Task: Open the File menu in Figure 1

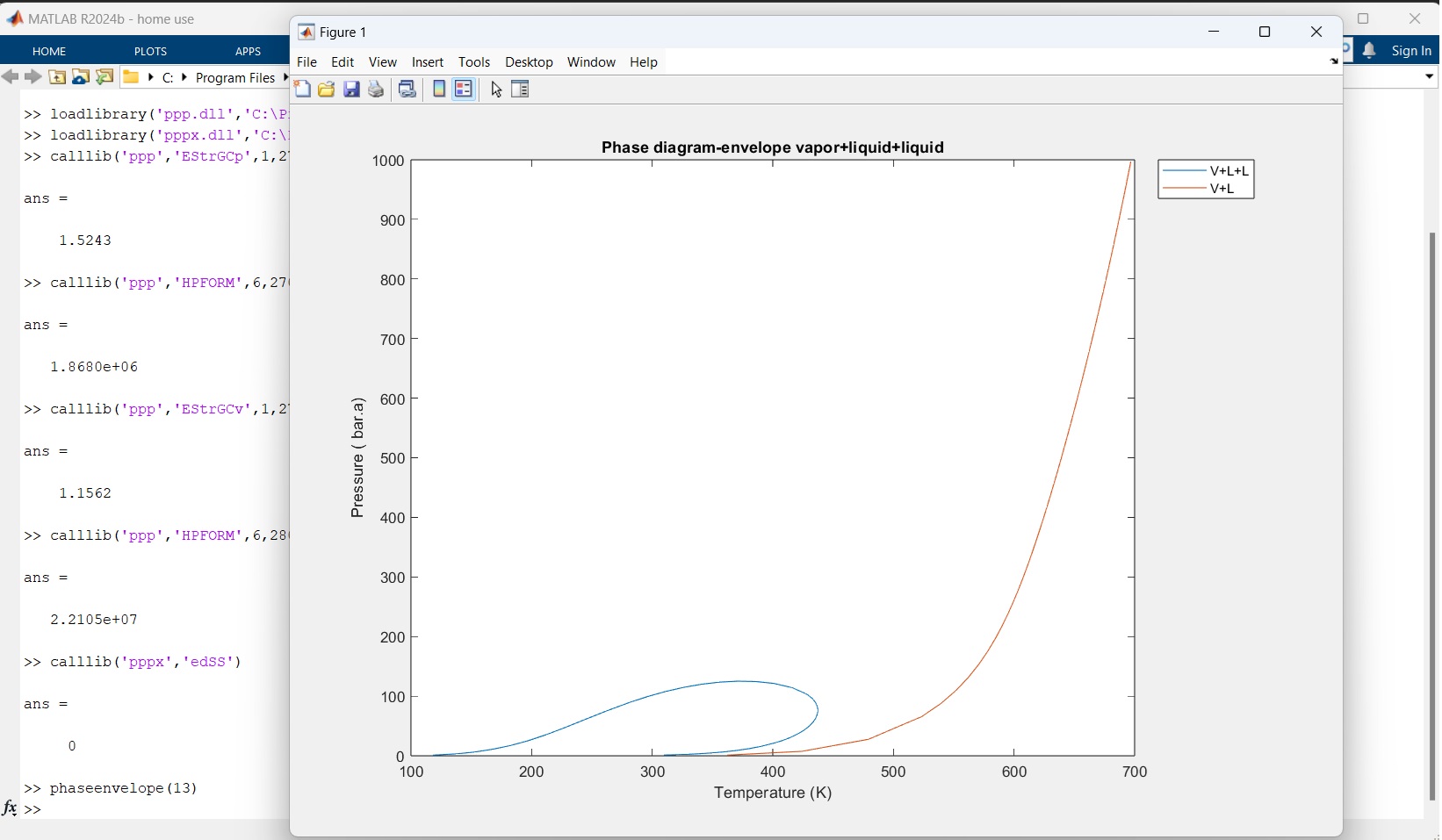Action: point(307,62)
